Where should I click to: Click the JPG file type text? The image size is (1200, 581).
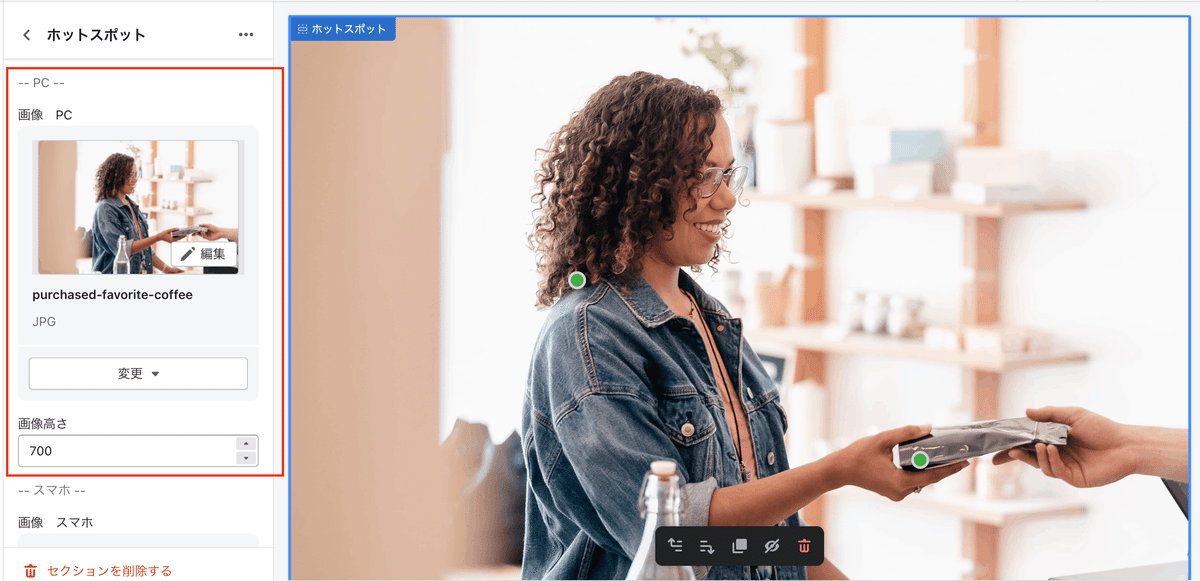pos(44,322)
